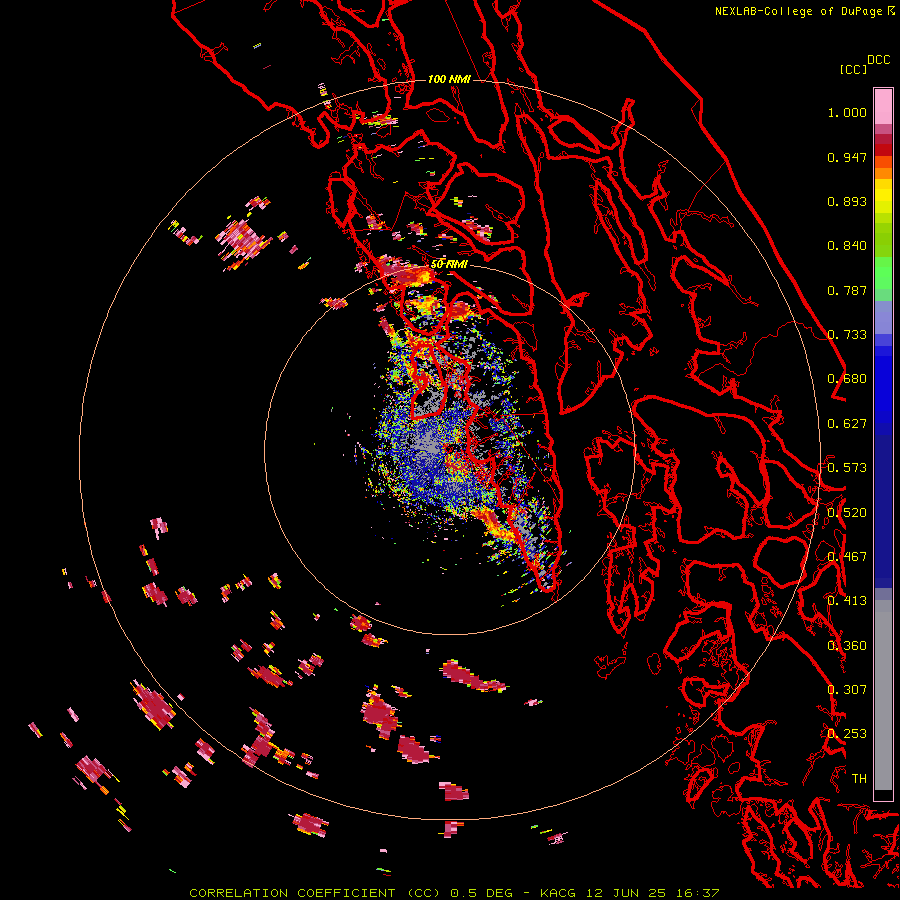900x900 pixels.
Task: Click the 0.573 scale value
Action: tap(847, 468)
